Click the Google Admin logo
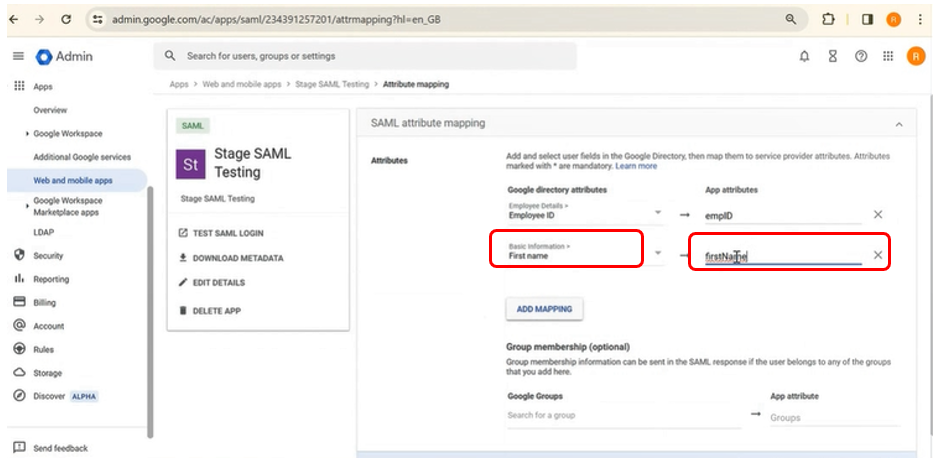The image size is (939, 460). click(64, 56)
